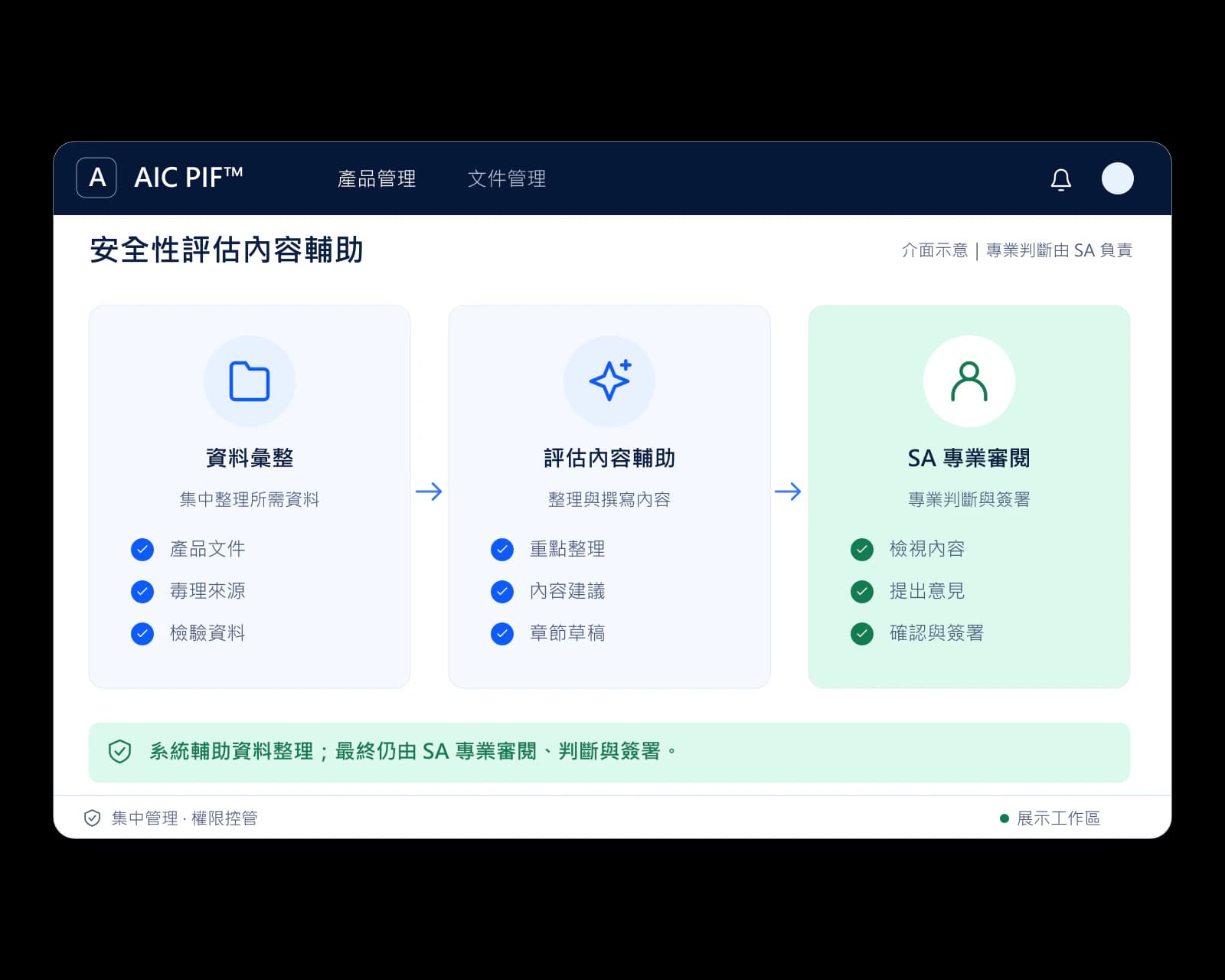Toggle the check next to 內容建議

502,592
